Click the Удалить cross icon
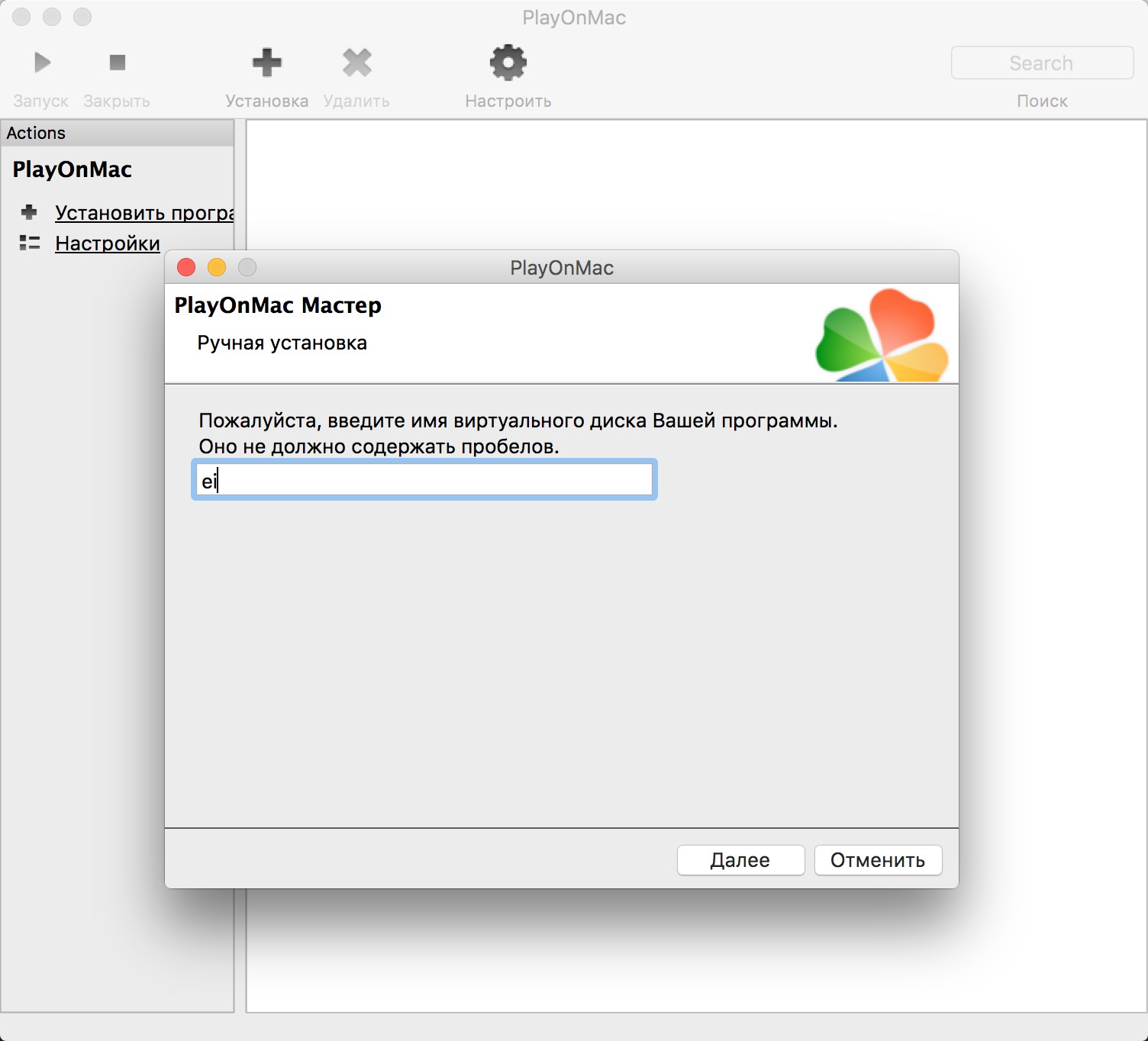The image size is (1148, 1041). [356, 63]
